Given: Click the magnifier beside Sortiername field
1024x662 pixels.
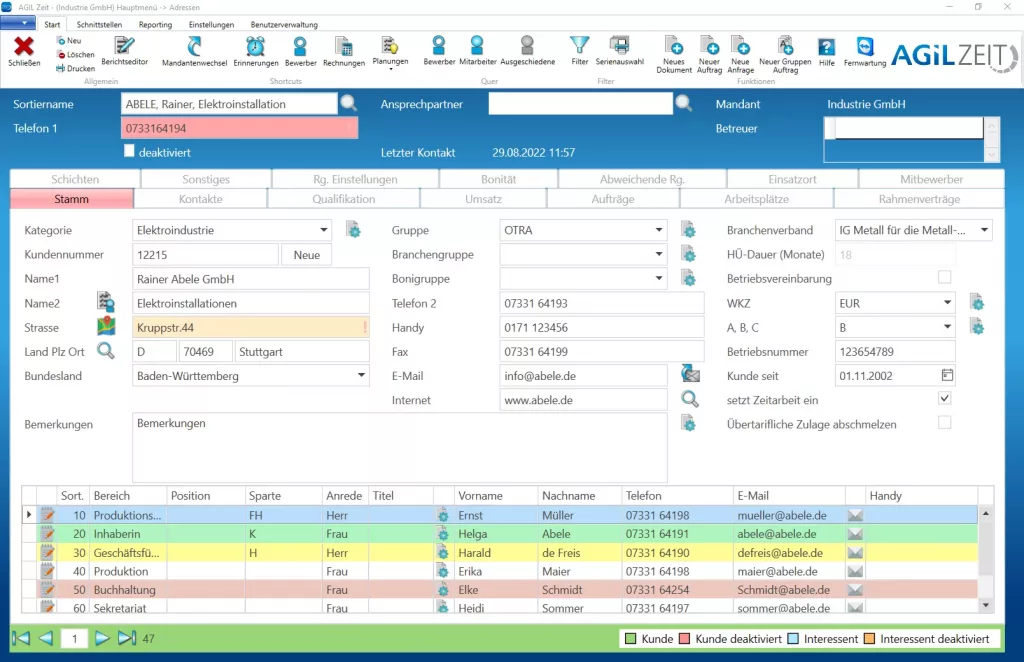Looking at the screenshot, I should tap(348, 103).
